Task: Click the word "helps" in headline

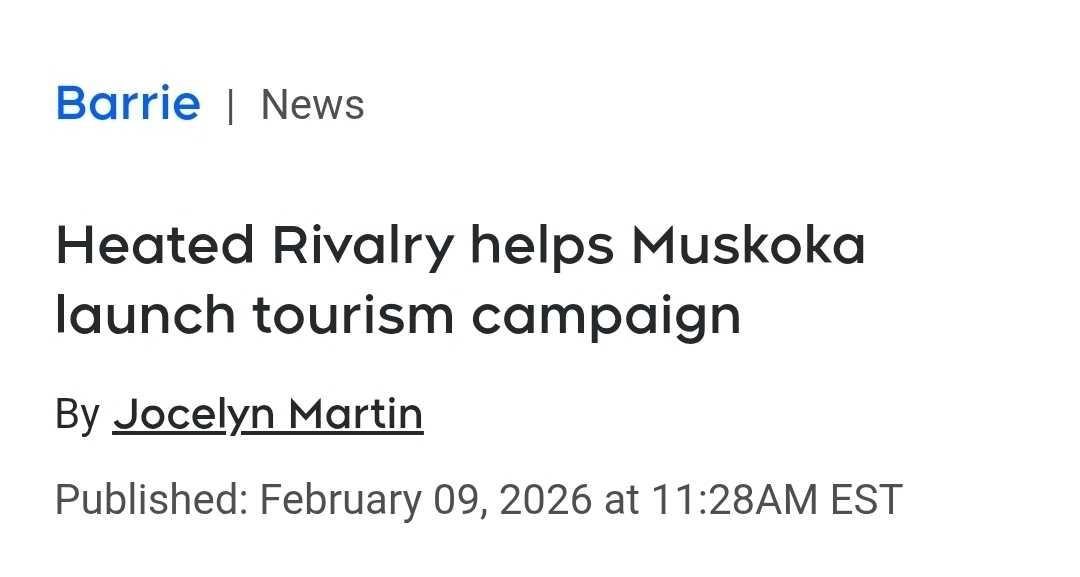Action: tap(542, 246)
